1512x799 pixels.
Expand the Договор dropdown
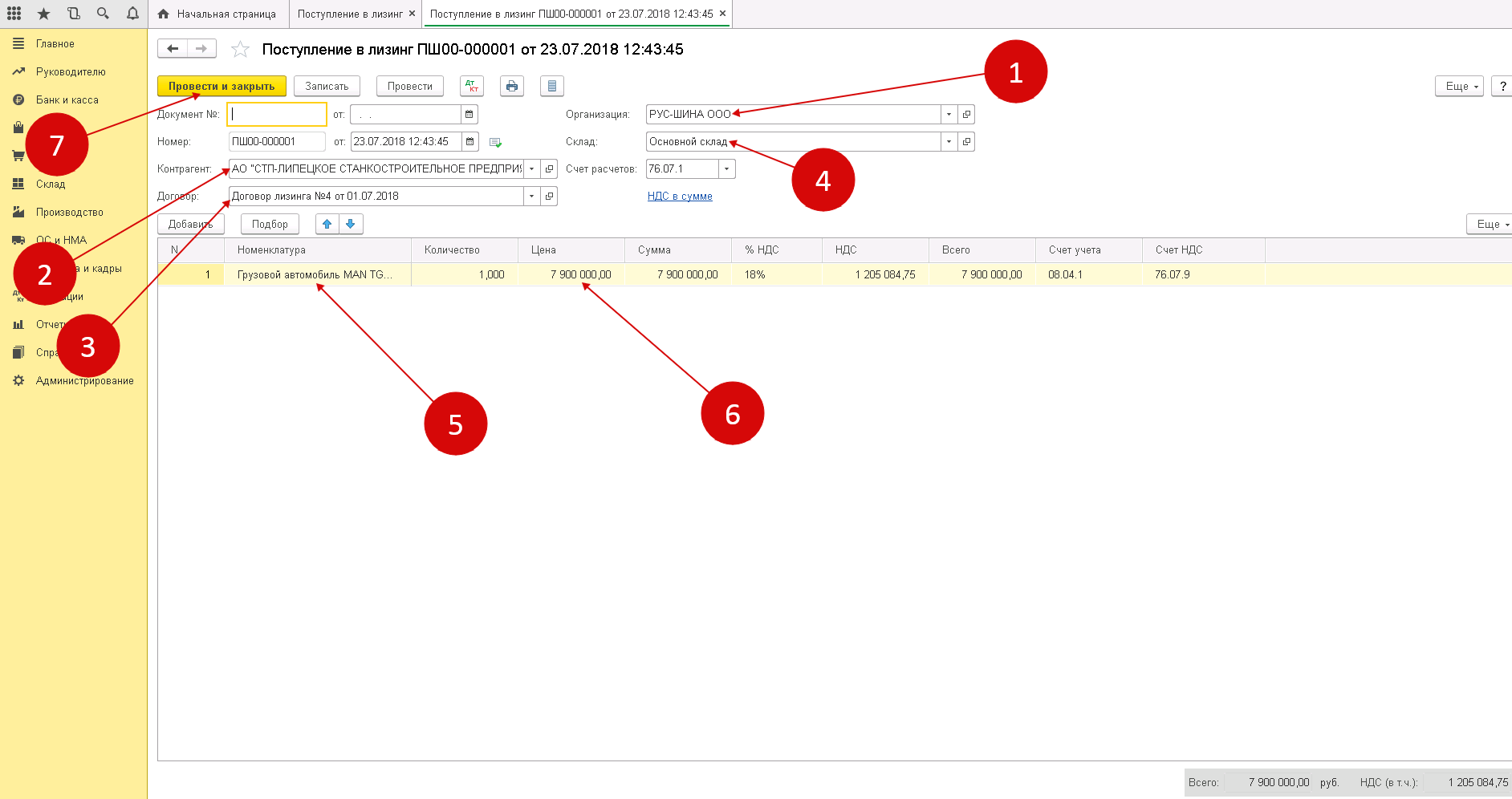(531, 197)
